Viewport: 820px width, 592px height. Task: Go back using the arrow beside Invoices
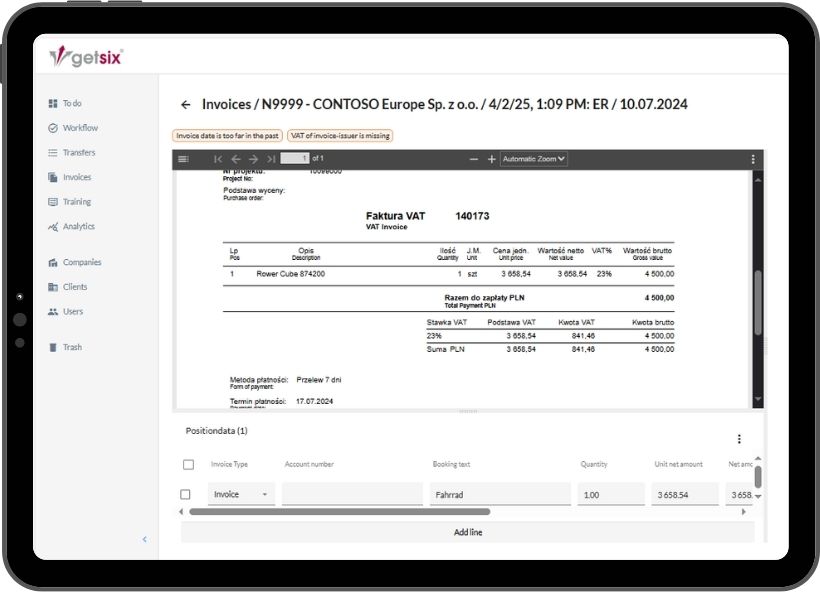(186, 105)
